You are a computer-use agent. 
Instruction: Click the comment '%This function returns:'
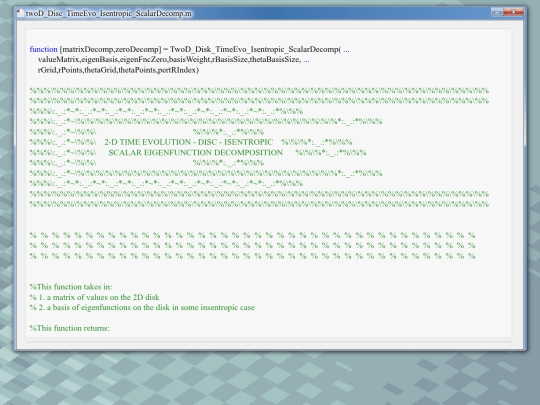[x=70, y=328]
